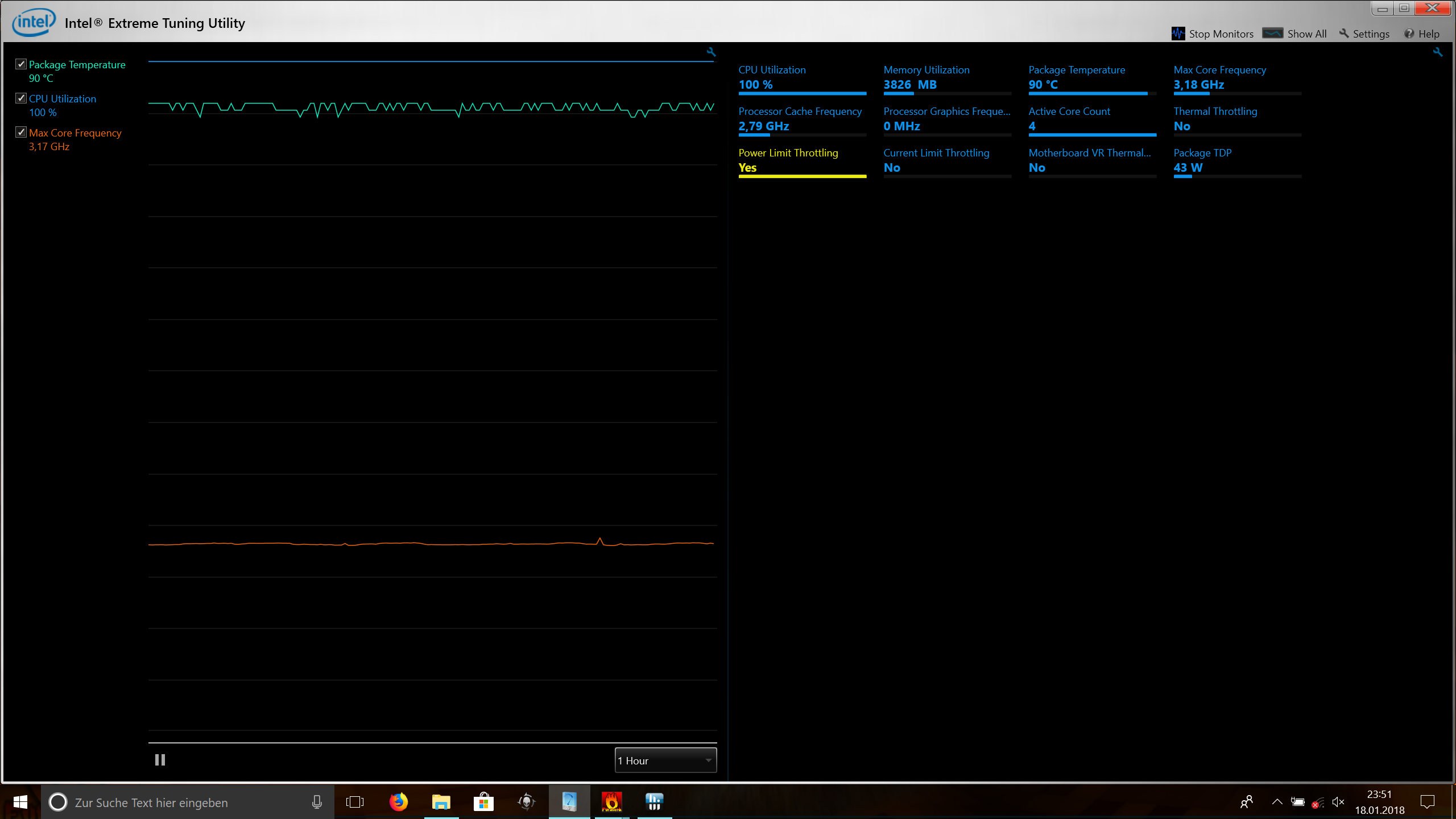Select the CPU Utilization monitor tile
The image size is (1456, 819).
coord(802,78)
